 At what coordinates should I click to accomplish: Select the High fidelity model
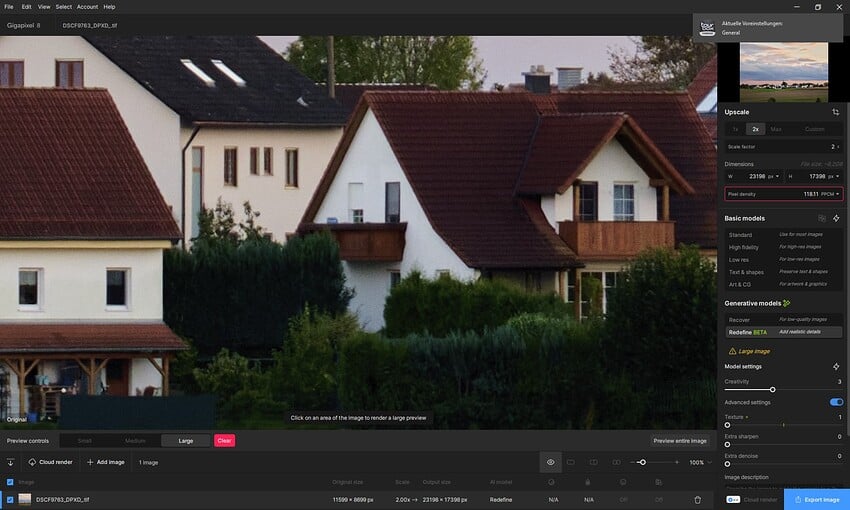pyautogui.click(x=784, y=247)
